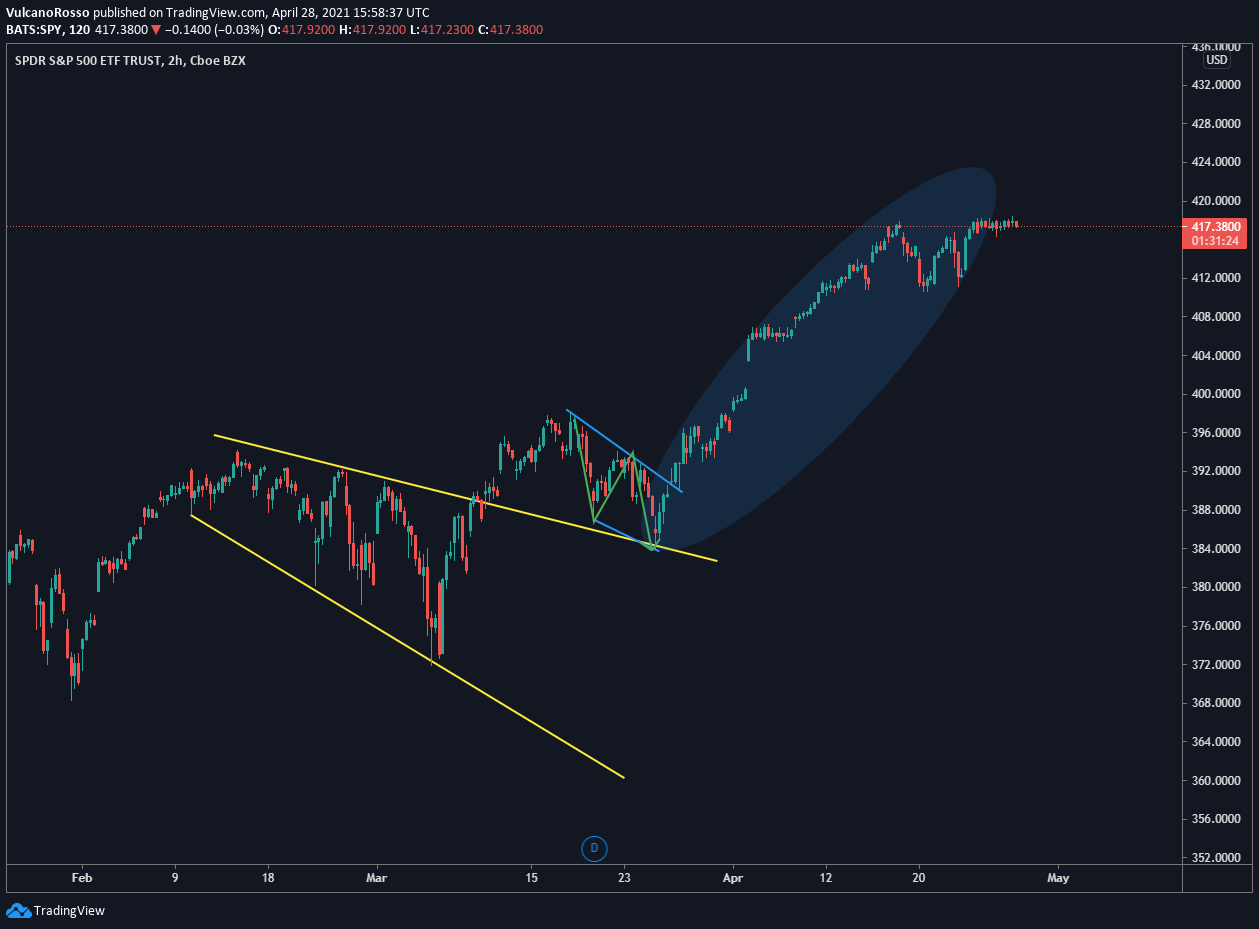Click the 15 date axis label
Viewport: 1259px width, 929px height.
click(531, 878)
